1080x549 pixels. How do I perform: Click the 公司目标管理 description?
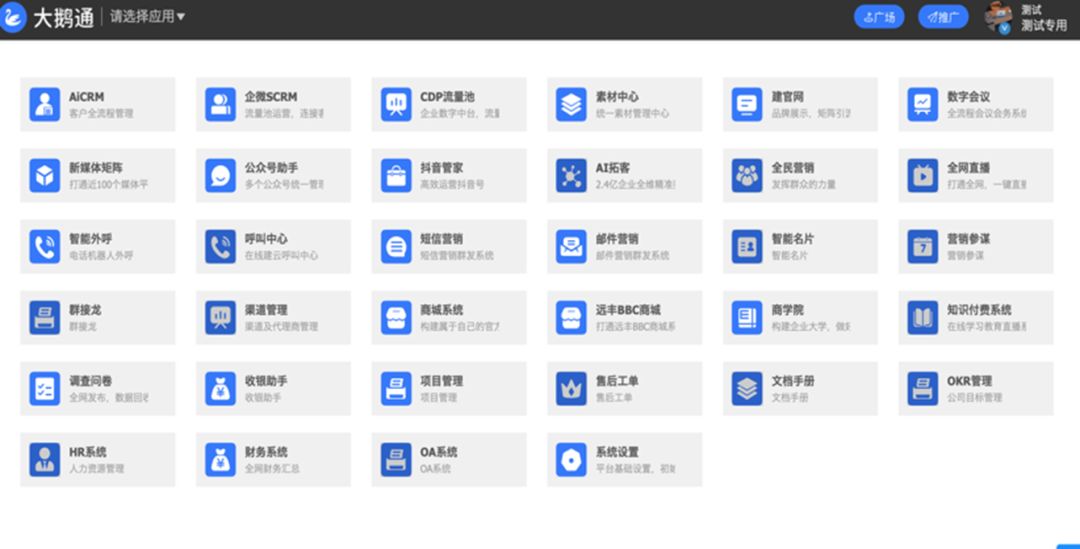tap(975, 397)
